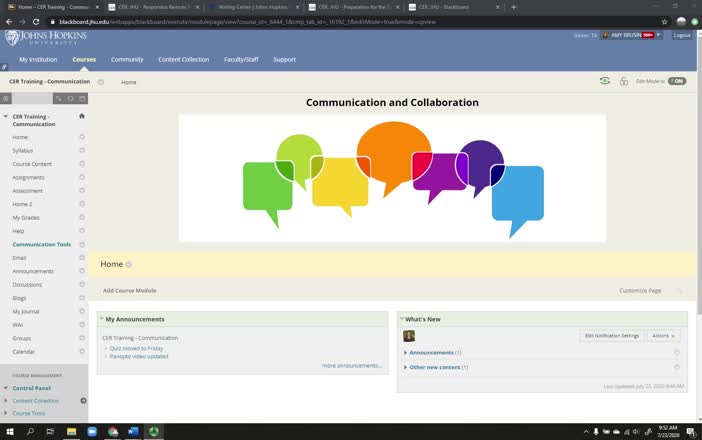Screen dimensions: 702x440
Task: Open File Explorer from taskbar
Action: tap(71, 431)
